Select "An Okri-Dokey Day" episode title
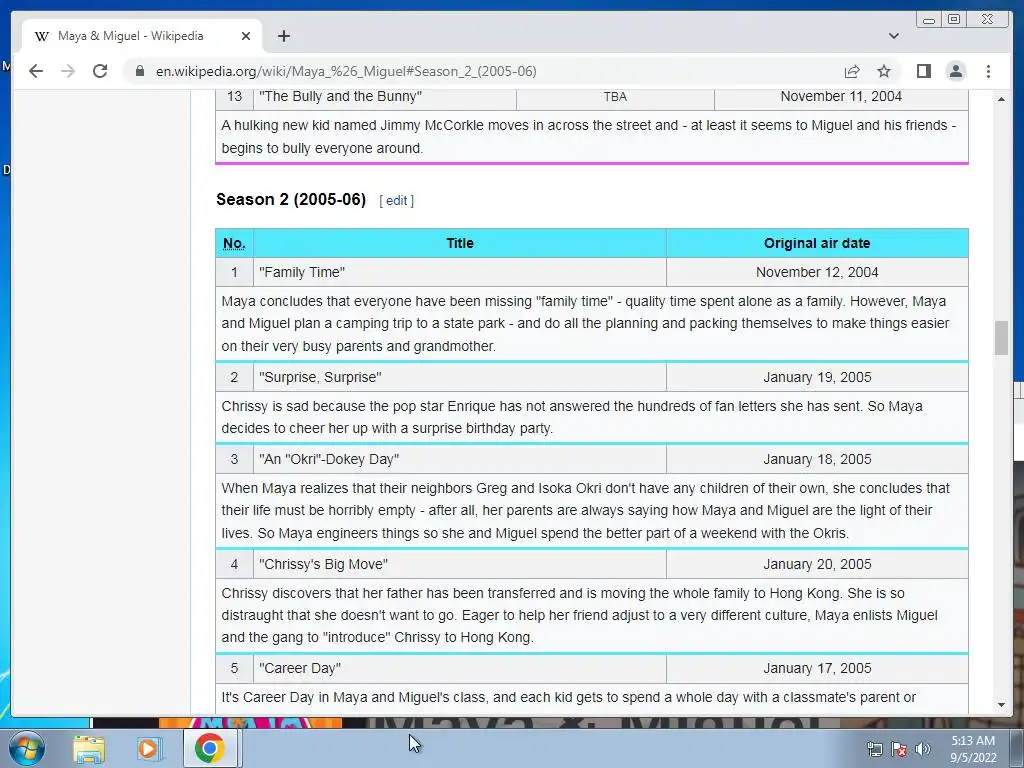The width and height of the screenshot is (1024, 768). pos(328,459)
